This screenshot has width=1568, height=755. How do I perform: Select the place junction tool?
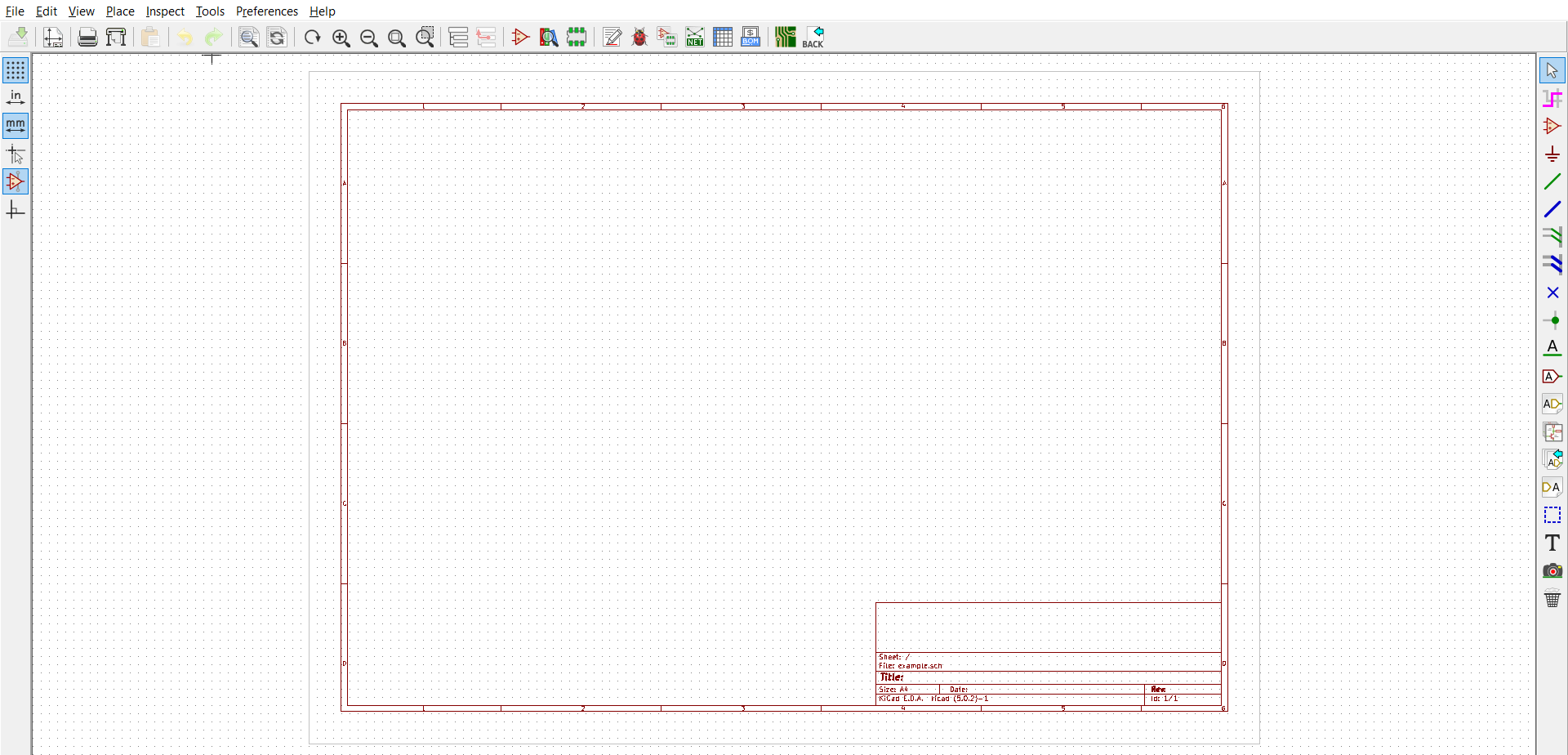(x=1552, y=320)
